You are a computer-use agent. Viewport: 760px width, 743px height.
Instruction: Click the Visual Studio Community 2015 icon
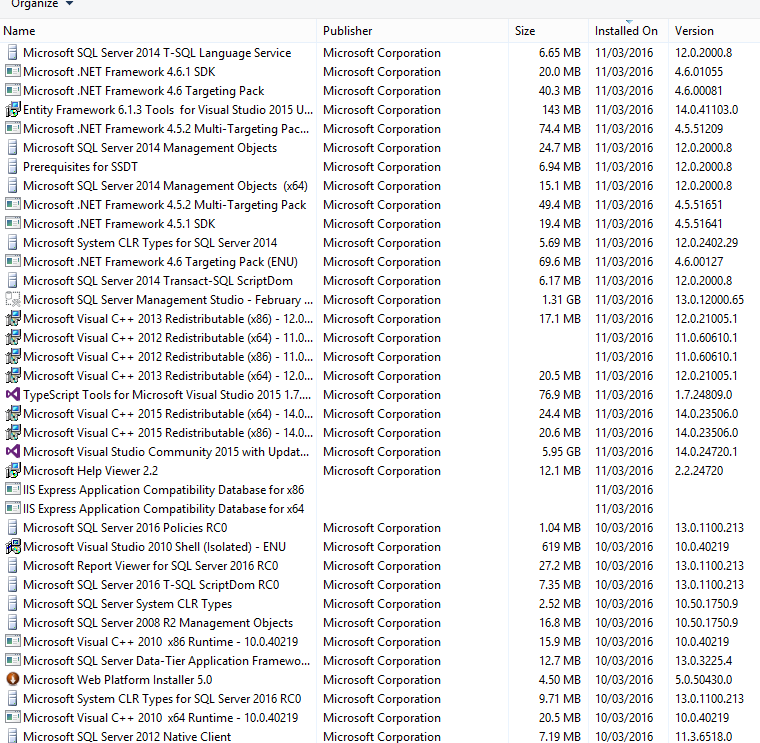click(x=13, y=451)
